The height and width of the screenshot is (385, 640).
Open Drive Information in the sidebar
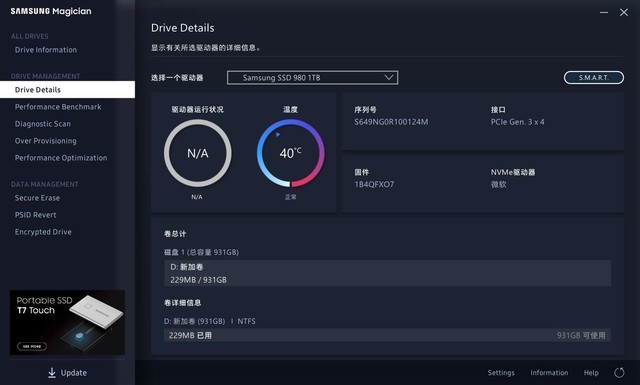pos(46,50)
